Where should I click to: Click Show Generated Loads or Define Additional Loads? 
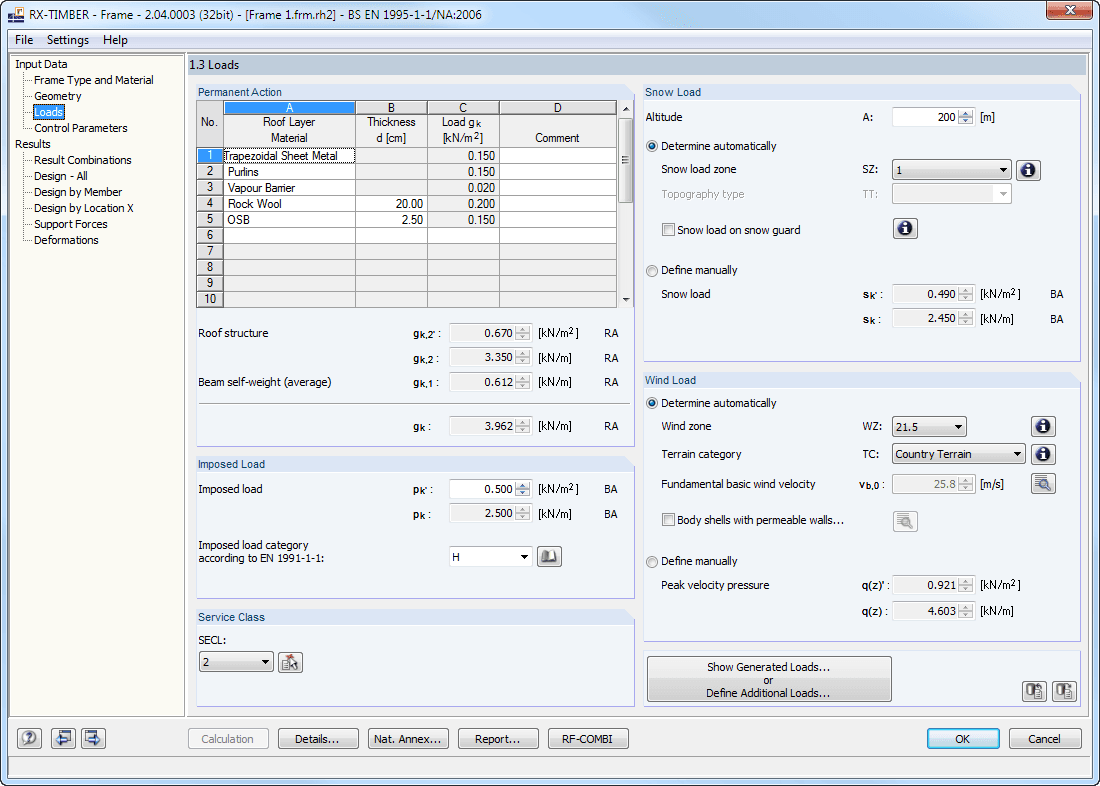[x=769, y=679]
